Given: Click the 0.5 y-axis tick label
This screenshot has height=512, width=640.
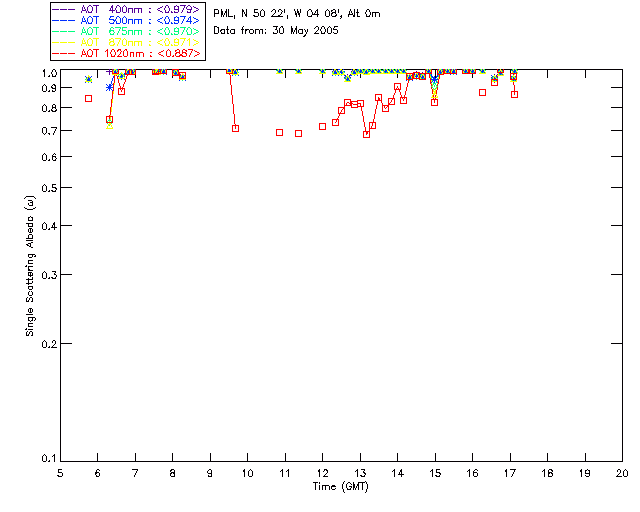Looking at the screenshot, I should click(x=49, y=188).
